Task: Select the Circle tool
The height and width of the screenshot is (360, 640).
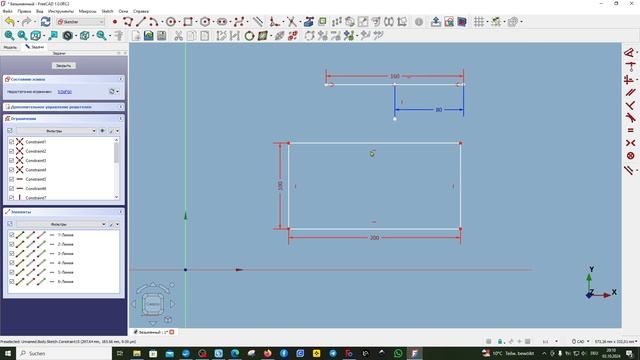Action: click(171, 22)
